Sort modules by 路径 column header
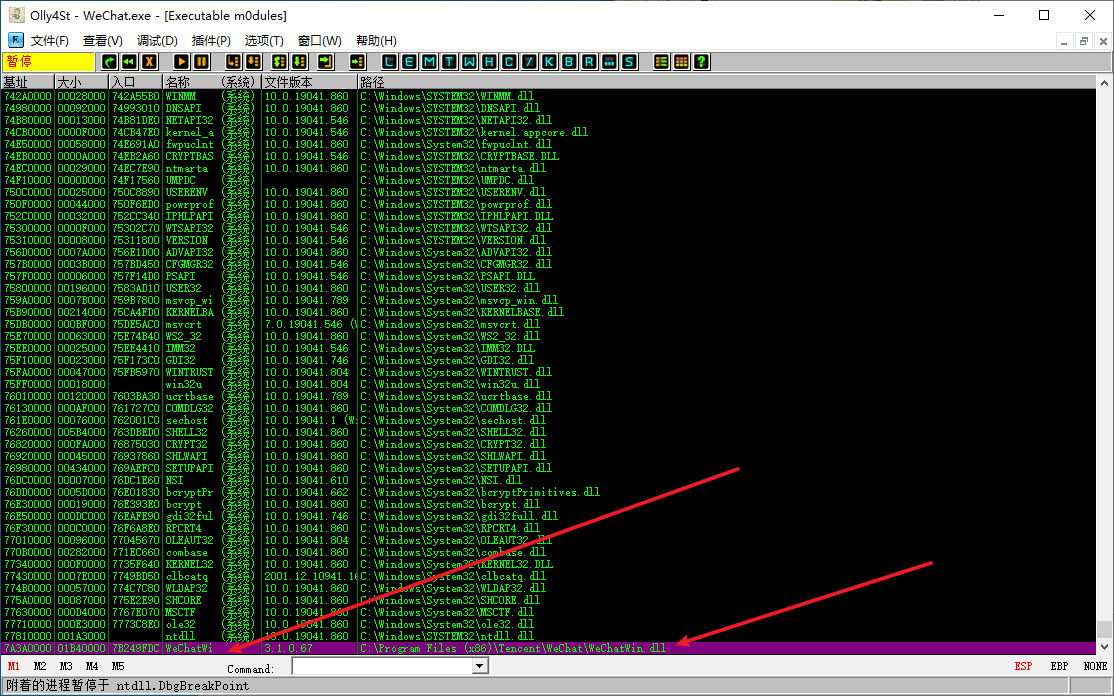Image resolution: width=1114 pixels, height=696 pixels. 727,82
